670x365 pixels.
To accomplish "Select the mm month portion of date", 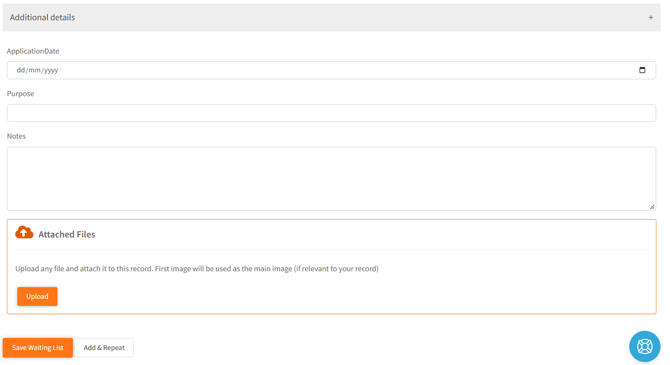I will (x=34, y=70).
